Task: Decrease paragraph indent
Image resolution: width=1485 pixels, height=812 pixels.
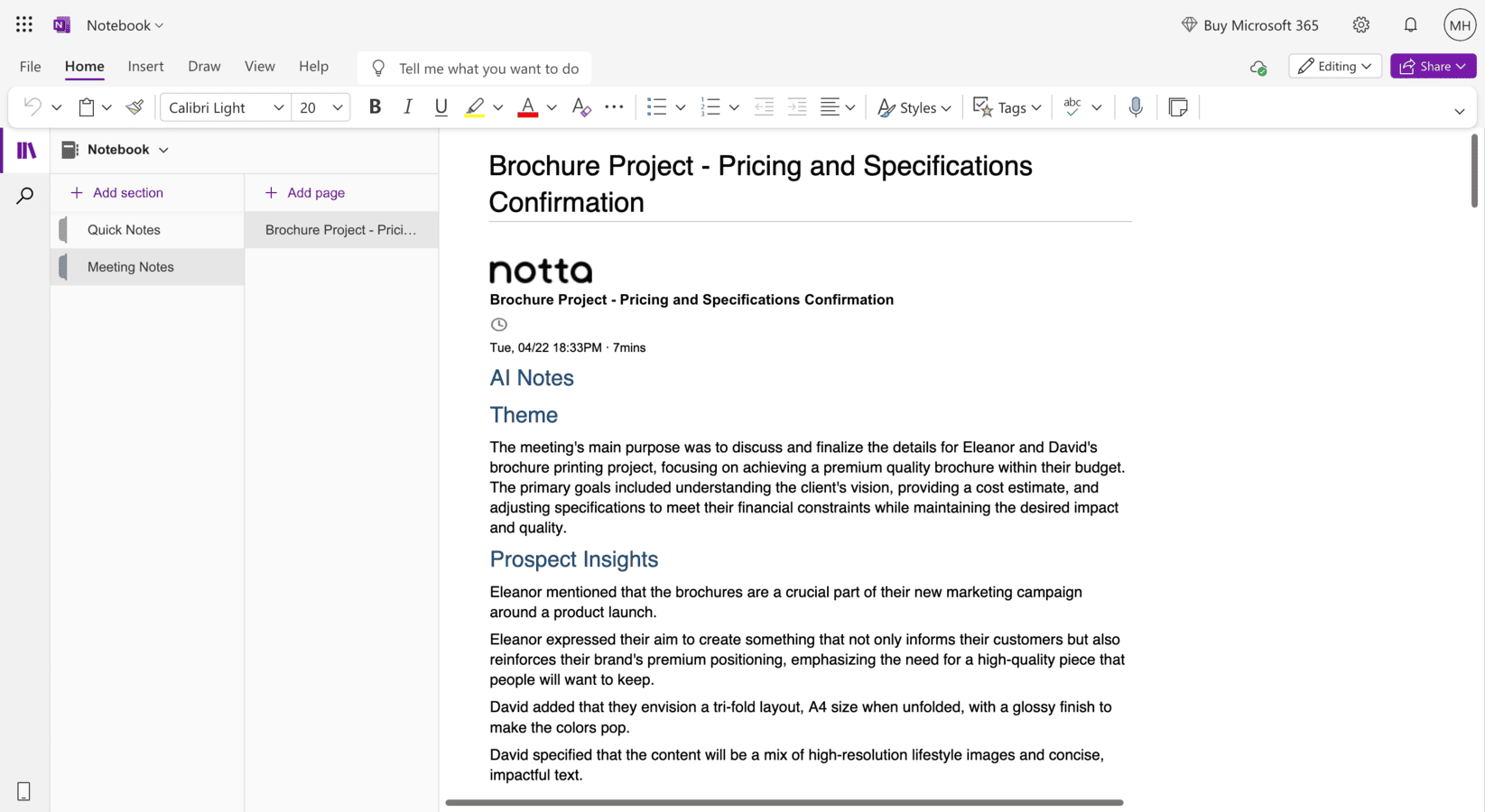Action: tap(764, 107)
